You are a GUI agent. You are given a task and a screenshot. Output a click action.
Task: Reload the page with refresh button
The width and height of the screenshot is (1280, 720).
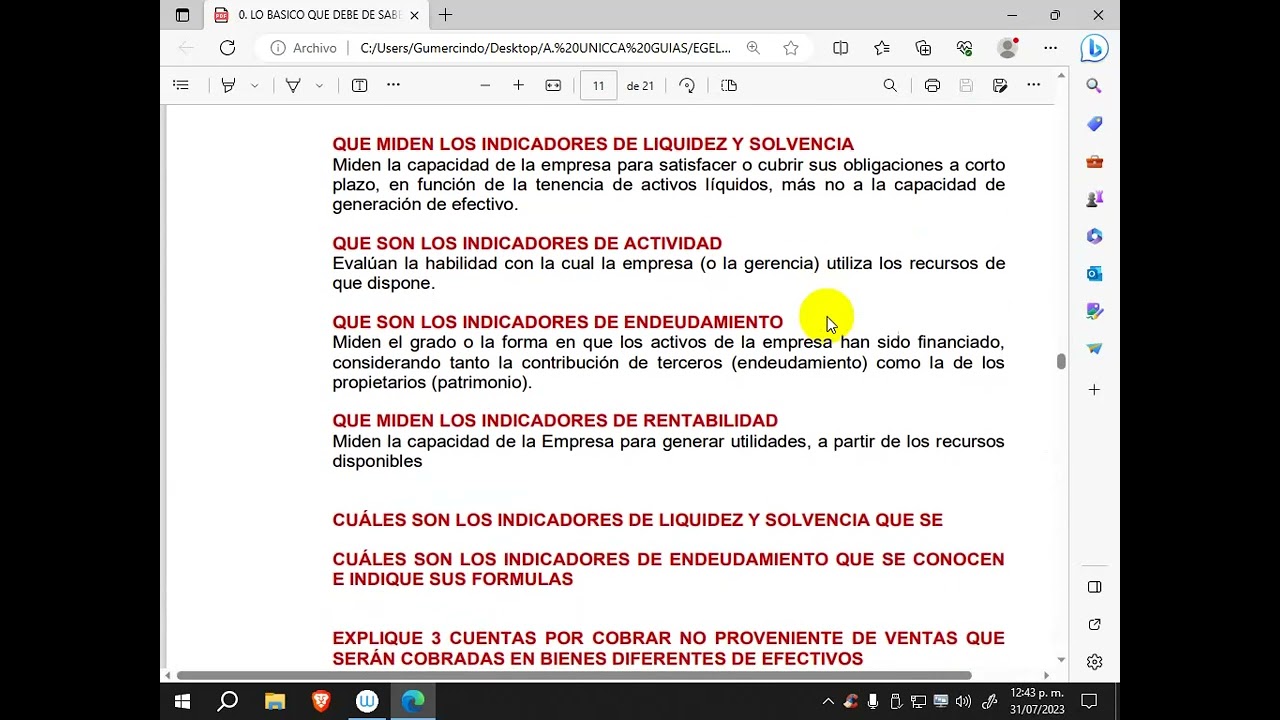pyautogui.click(x=227, y=48)
